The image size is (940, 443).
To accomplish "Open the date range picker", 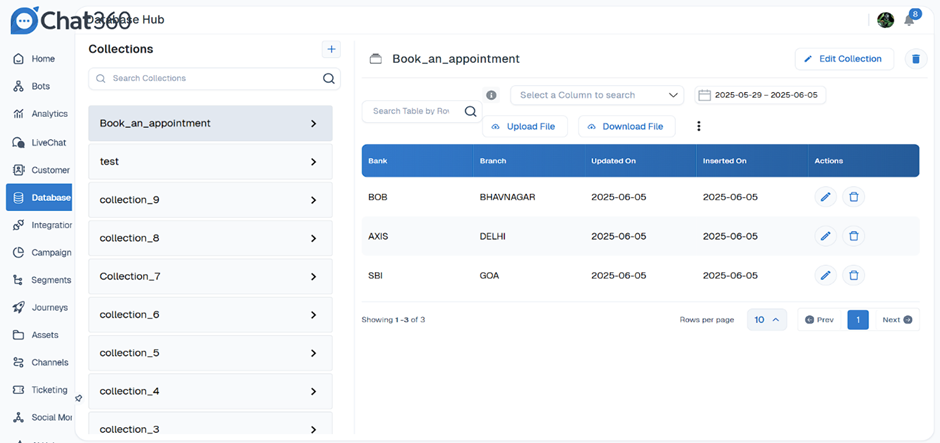I will 760,95.
